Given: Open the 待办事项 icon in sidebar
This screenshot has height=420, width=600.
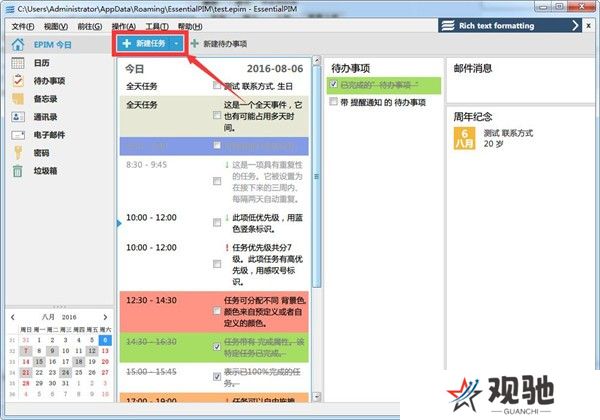Looking at the screenshot, I should (x=18, y=81).
